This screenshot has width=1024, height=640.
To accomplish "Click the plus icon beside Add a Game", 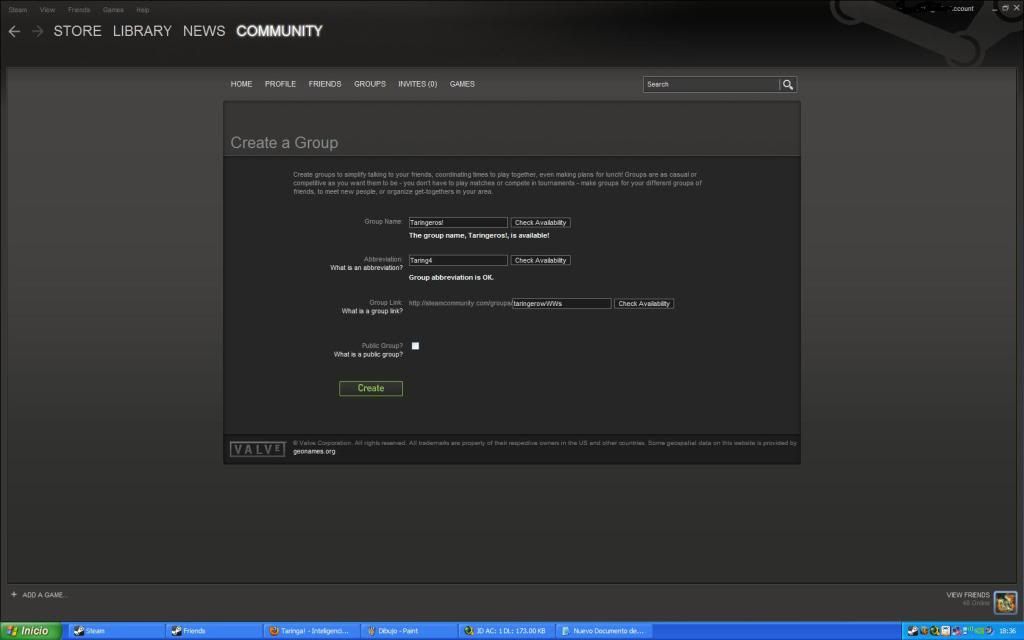I will (x=14, y=594).
